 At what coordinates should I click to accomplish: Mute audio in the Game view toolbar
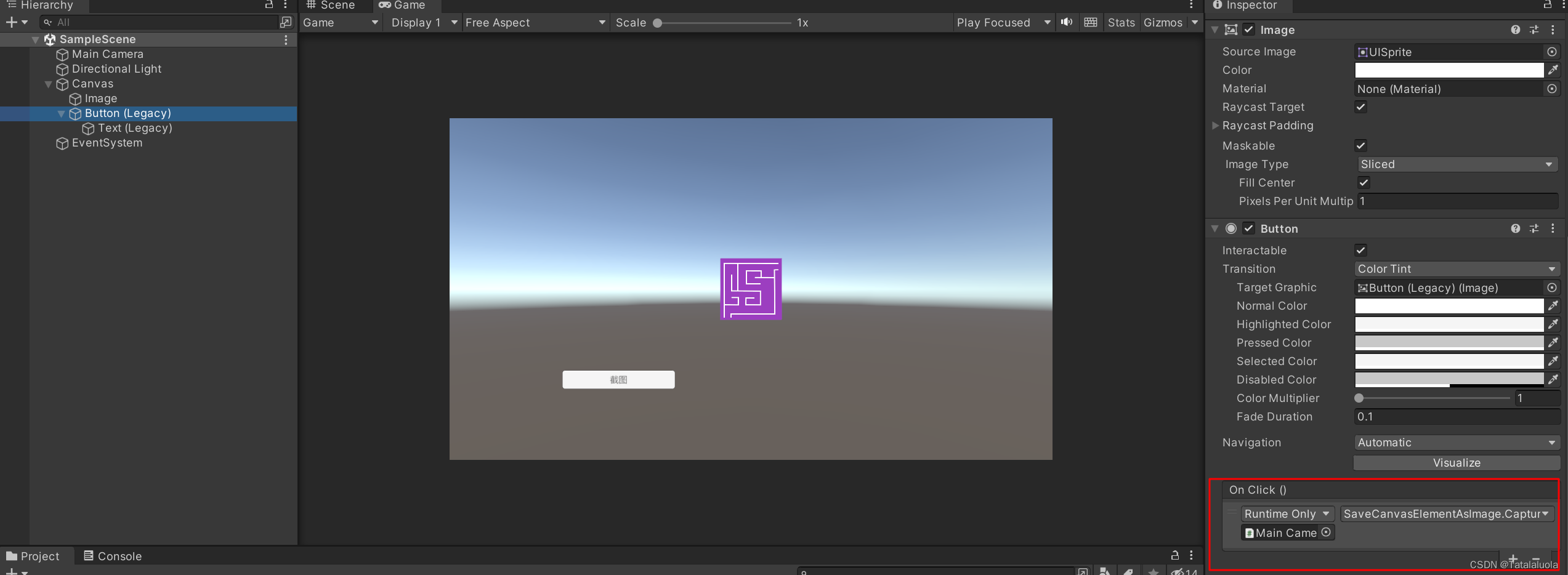[x=1066, y=22]
